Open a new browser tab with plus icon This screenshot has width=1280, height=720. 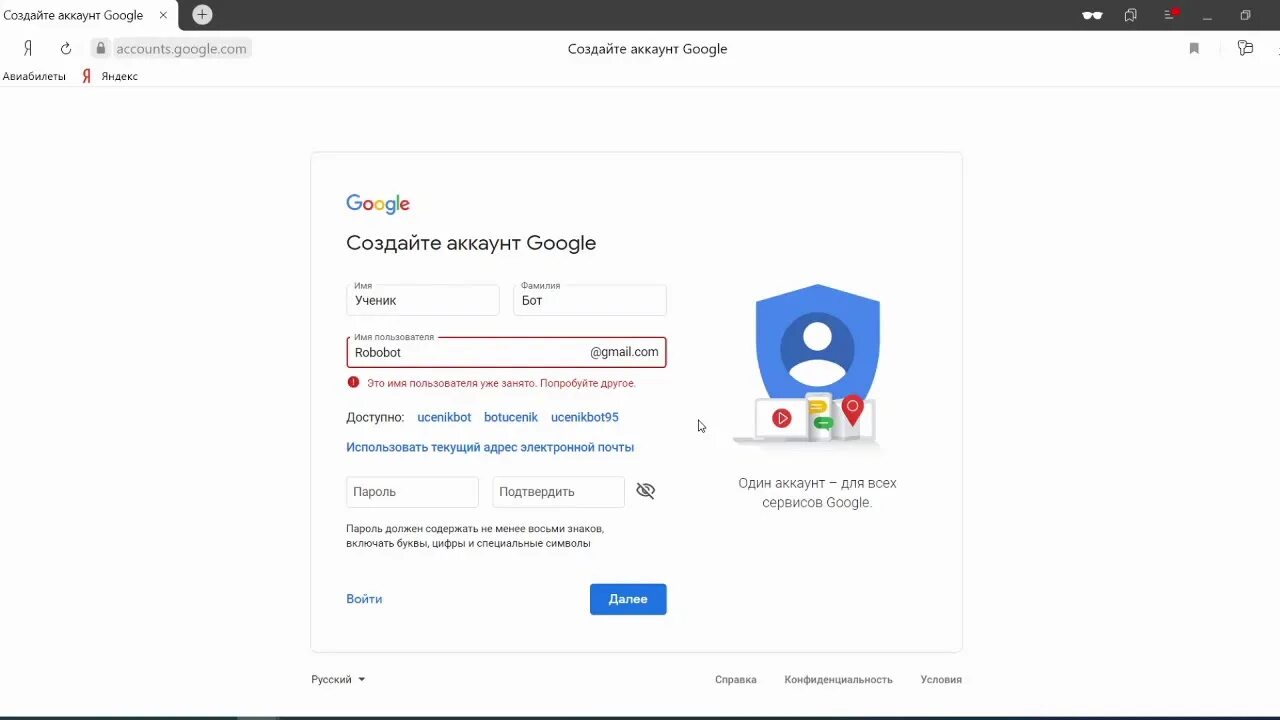(x=202, y=15)
